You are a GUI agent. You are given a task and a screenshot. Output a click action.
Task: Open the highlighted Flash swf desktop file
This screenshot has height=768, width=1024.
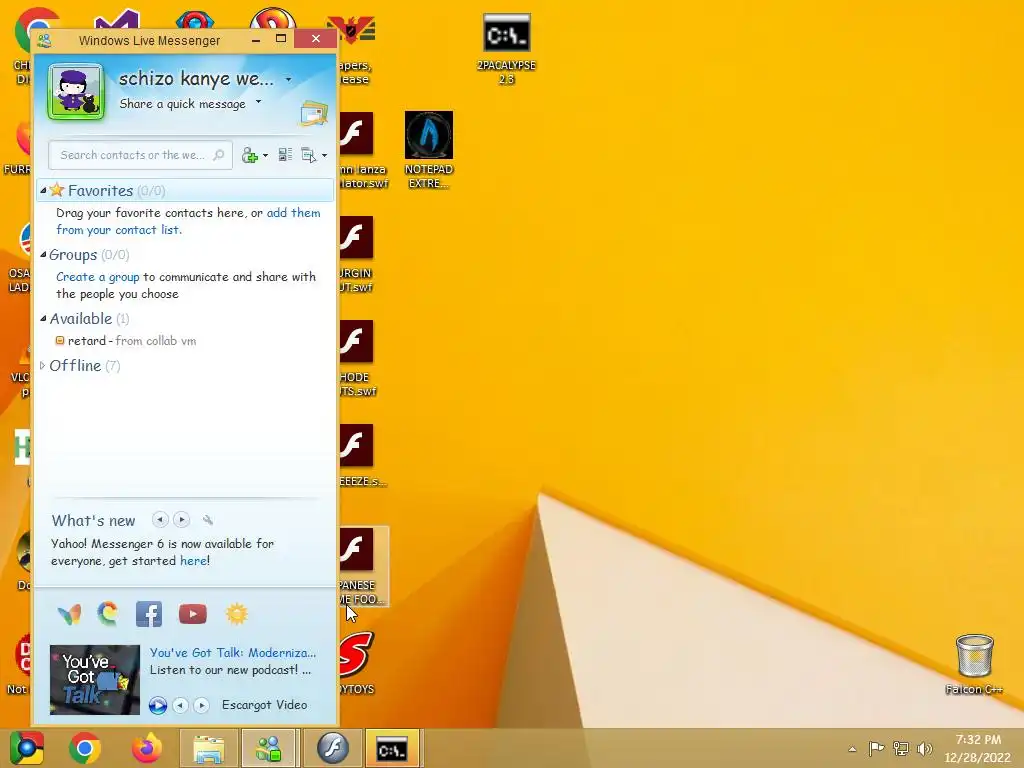tap(364, 566)
